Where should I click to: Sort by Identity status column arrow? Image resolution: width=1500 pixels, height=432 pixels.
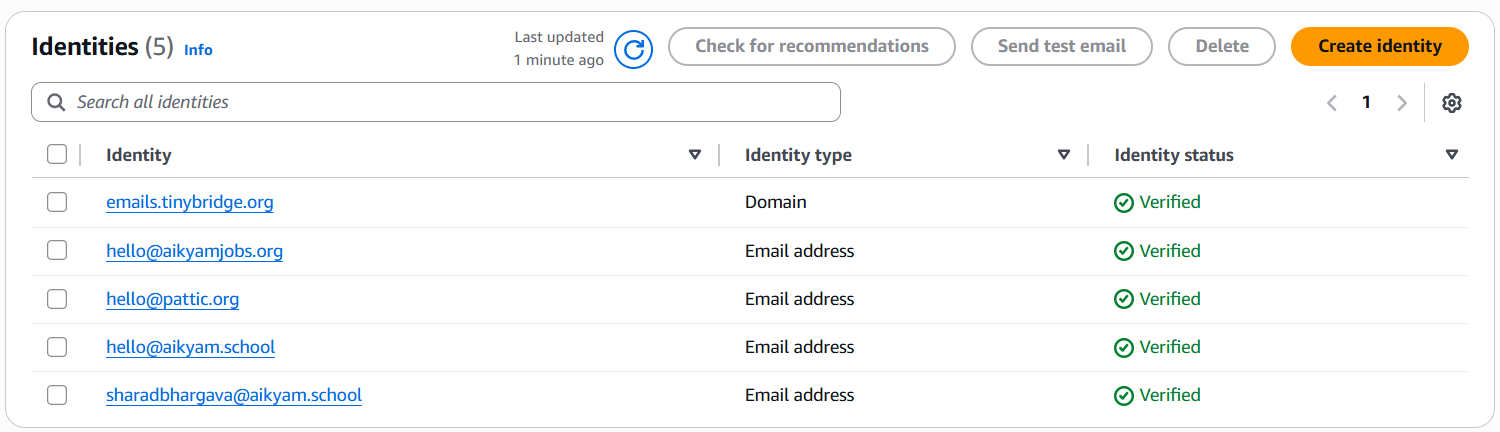[x=1452, y=155]
